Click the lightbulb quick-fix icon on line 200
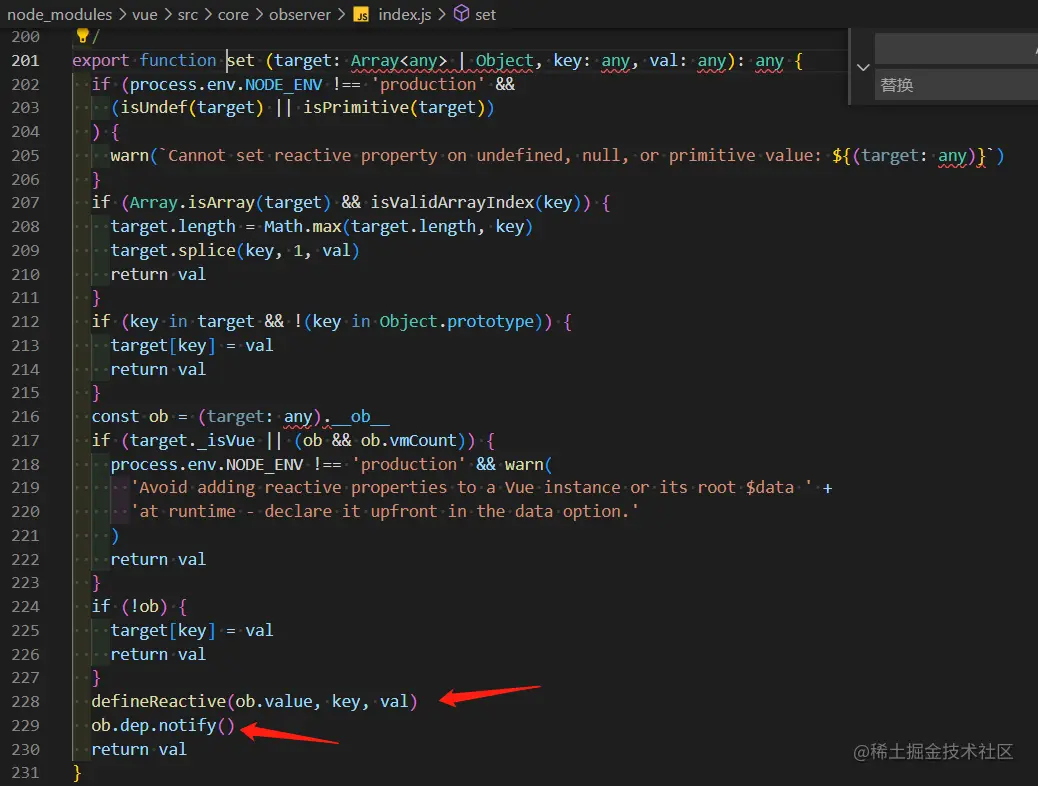Image resolution: width=1038 pixels, height=786 pixels. (82, 35)
